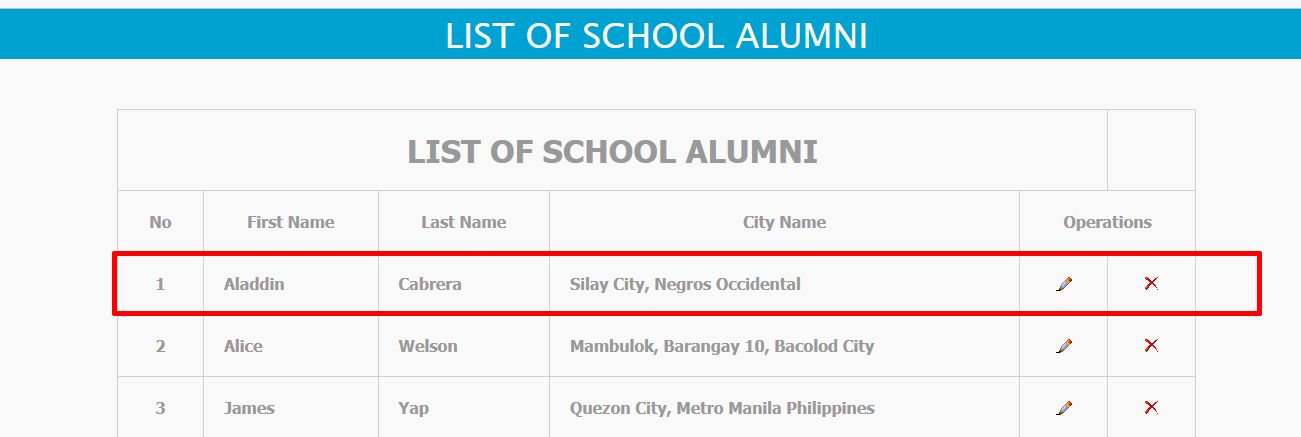This screenshot has height=437, width=1301.
Task: Click the No column header
Action: tap(160, 222)
